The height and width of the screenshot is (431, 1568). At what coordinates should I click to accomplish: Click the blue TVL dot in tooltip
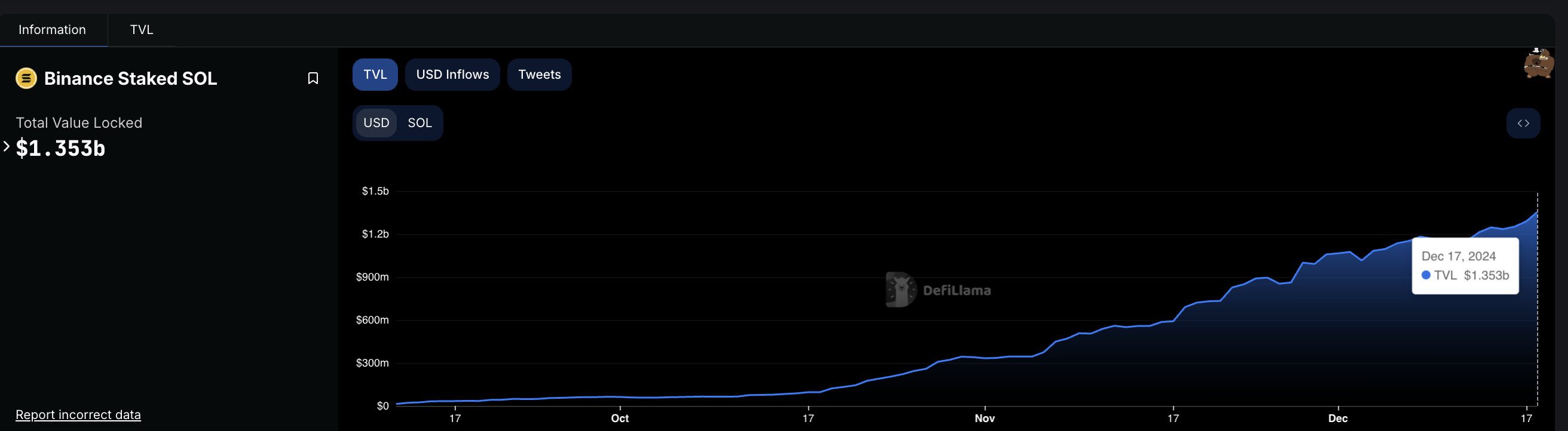(1426, 275)
